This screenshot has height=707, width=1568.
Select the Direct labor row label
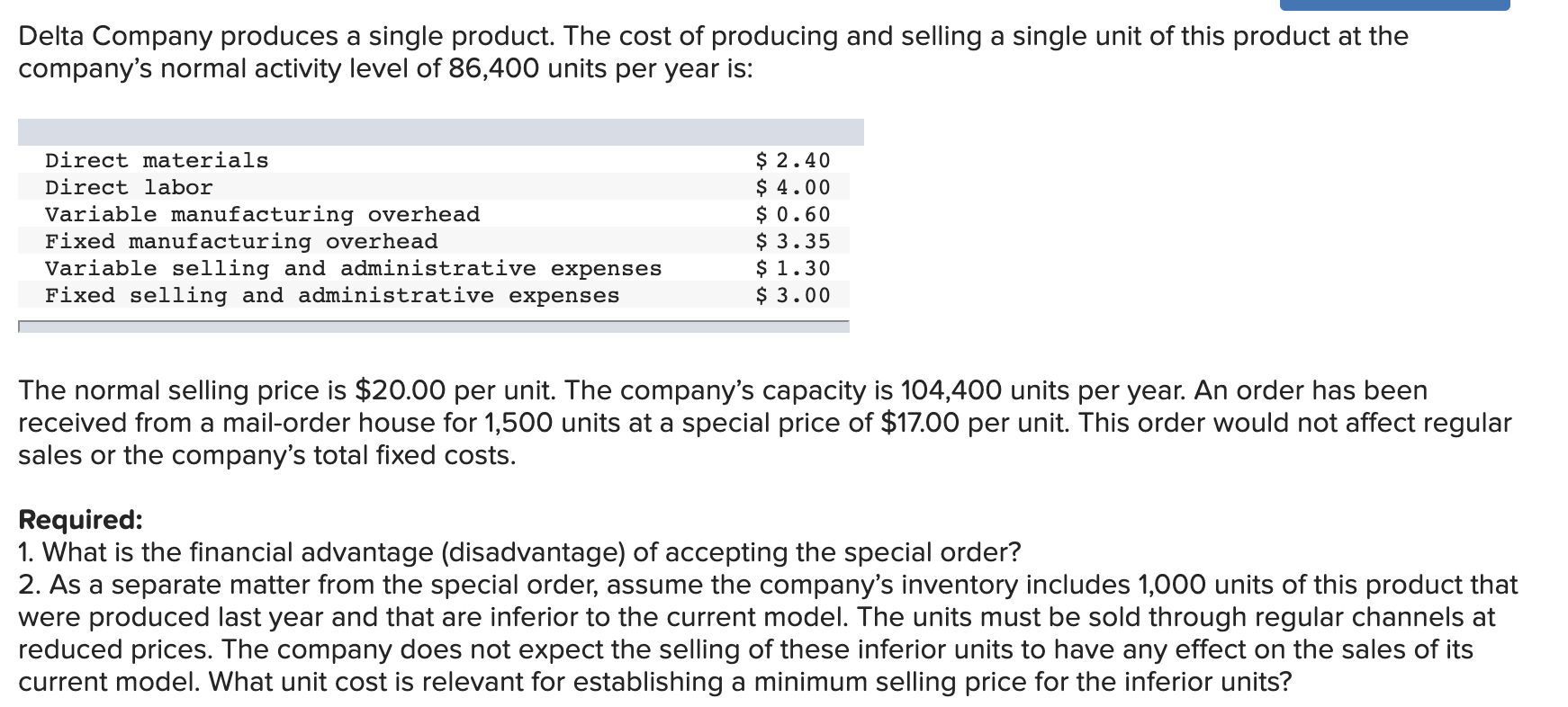pyautogui.click(x=129, y=188)
